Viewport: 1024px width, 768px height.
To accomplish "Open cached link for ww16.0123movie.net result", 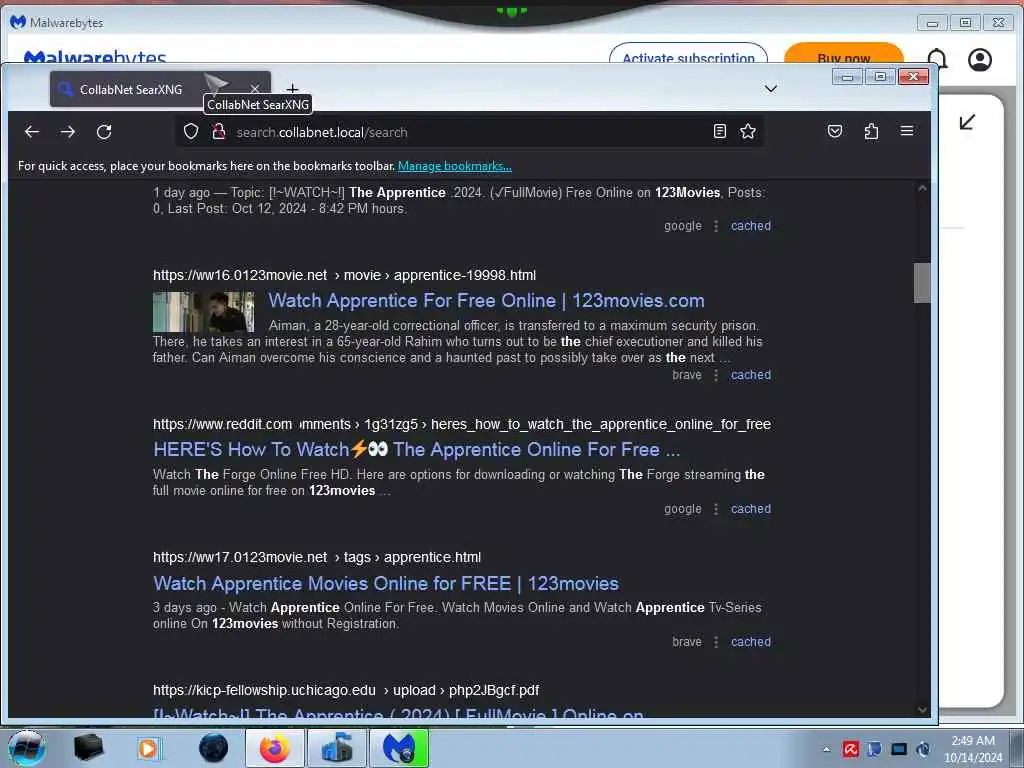I will (750, 375).
